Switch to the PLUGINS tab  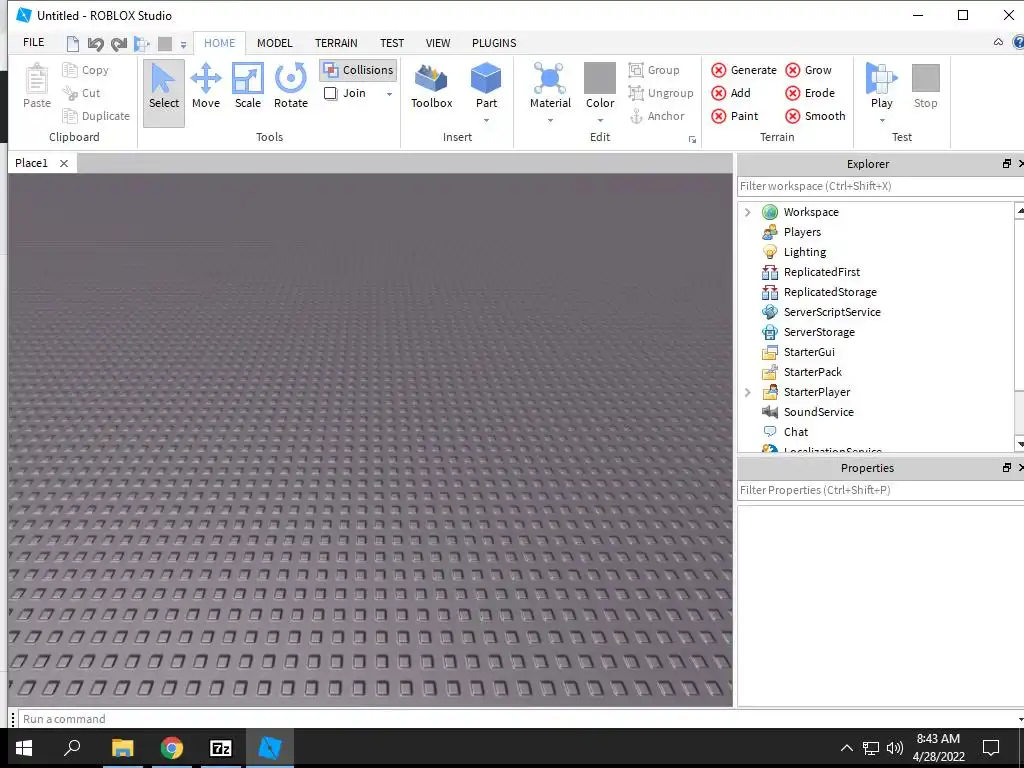pos(494,43)
